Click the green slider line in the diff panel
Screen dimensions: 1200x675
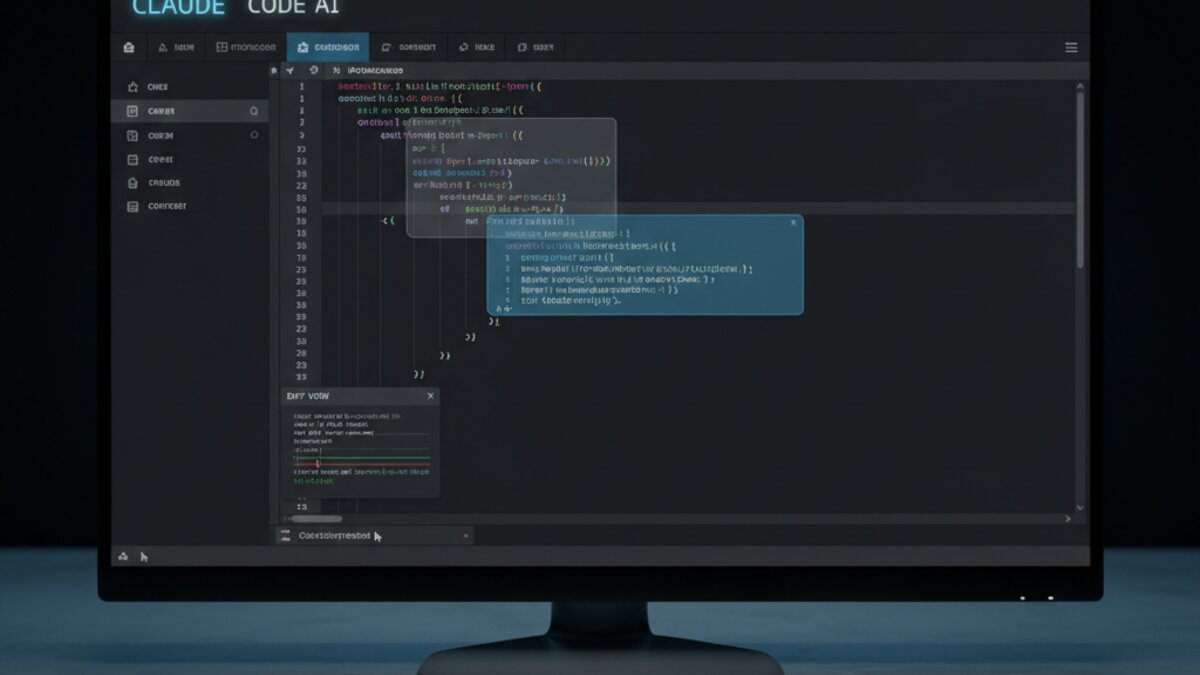coord(362,457)
